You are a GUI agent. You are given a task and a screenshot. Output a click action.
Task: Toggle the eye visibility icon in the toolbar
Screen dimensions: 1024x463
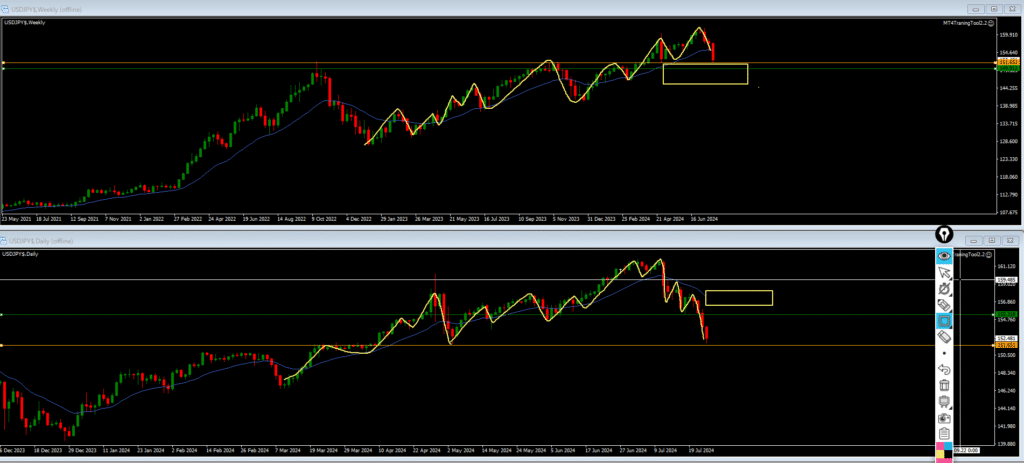pyautogui.click(x=944, y=256)
